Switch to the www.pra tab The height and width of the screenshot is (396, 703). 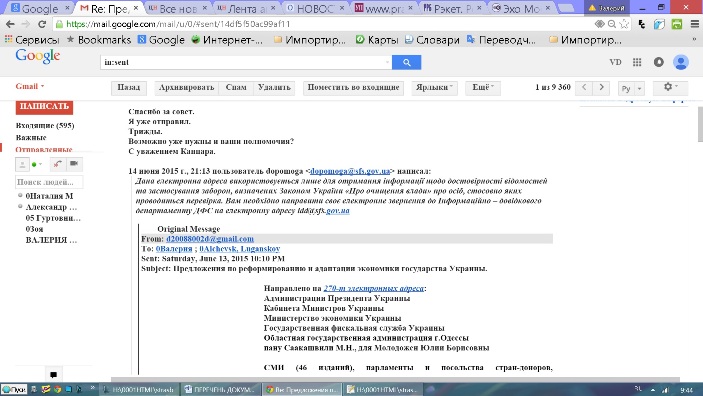tap(384, 8)
